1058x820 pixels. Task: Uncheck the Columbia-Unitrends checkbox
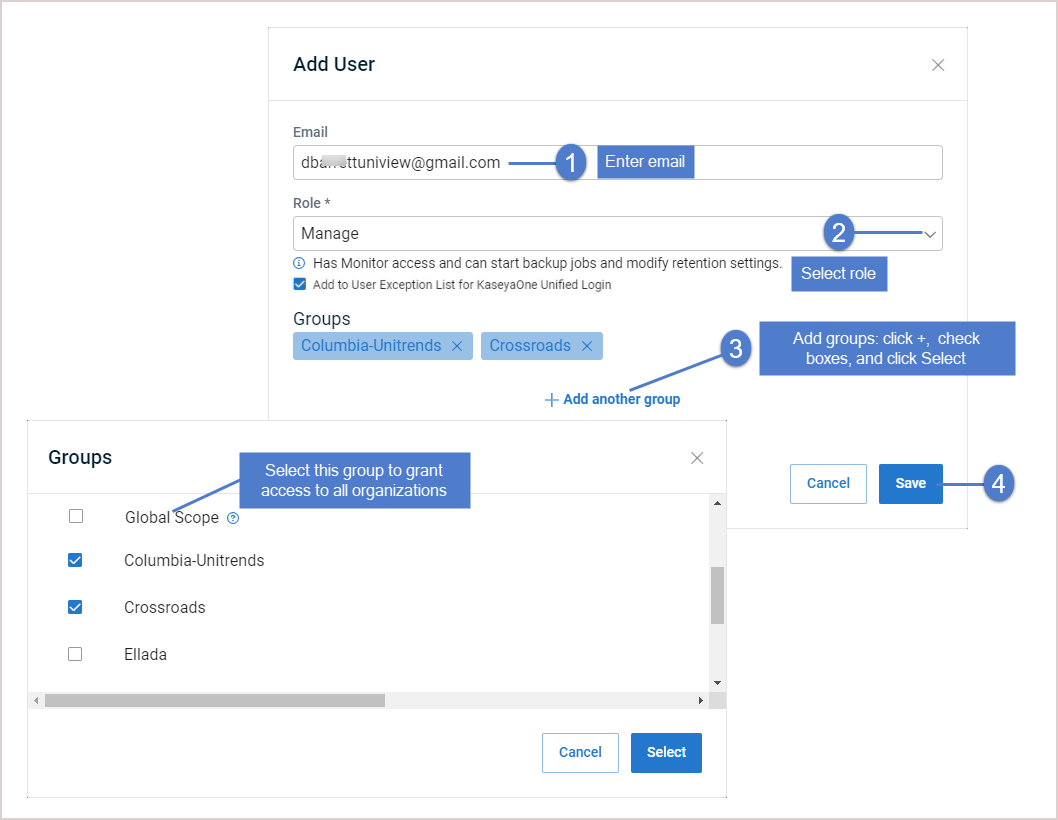pos(75,560)
